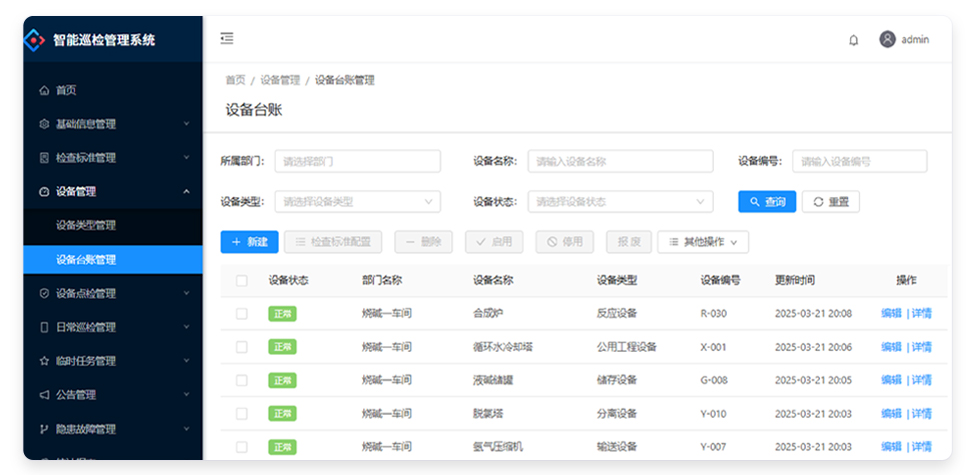Click the 首页 home icon in sidebar

pyautogui.click(x=44, y=91)
